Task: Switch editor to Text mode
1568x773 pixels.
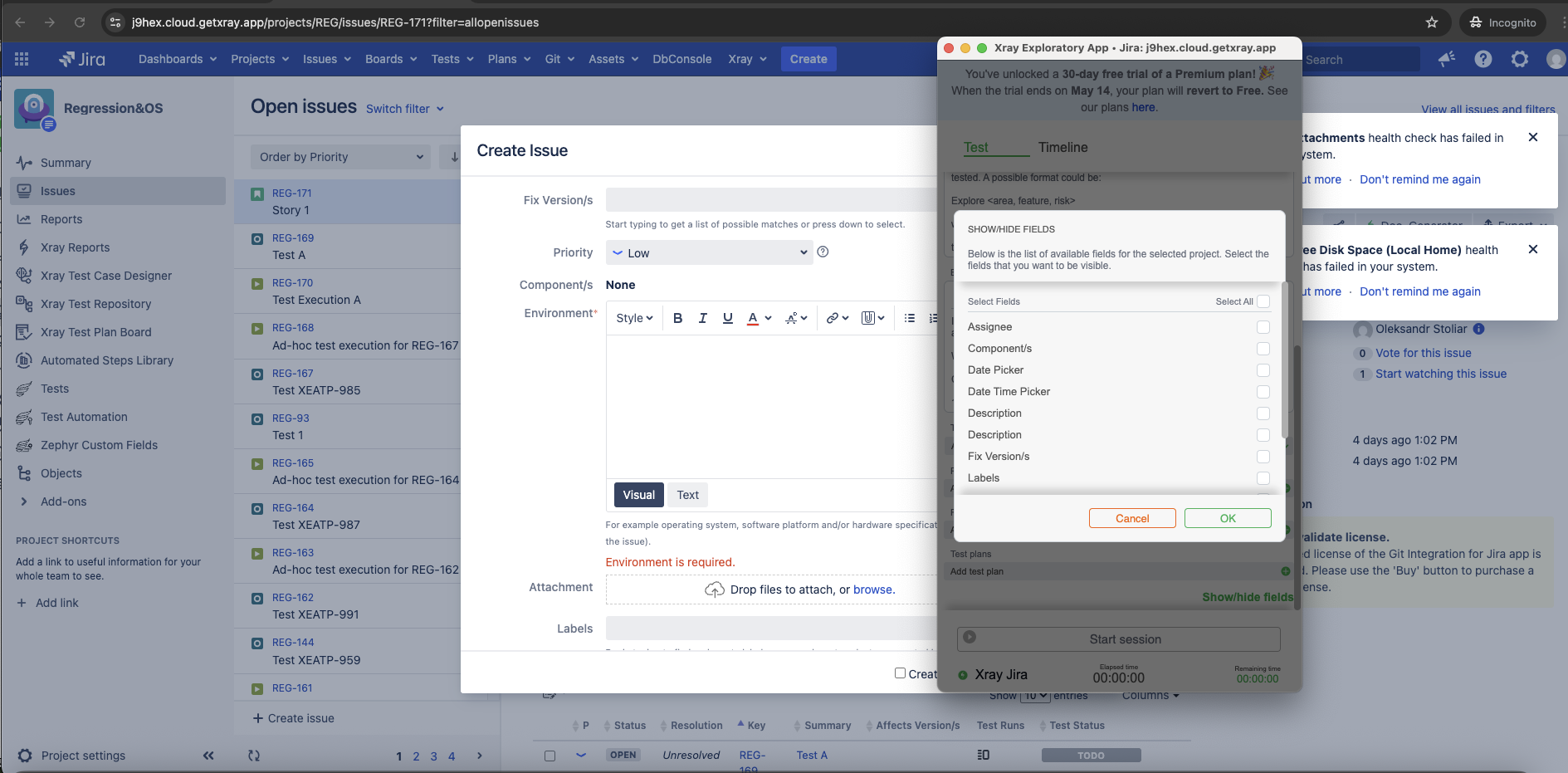Action: click(x=687, y=495)
